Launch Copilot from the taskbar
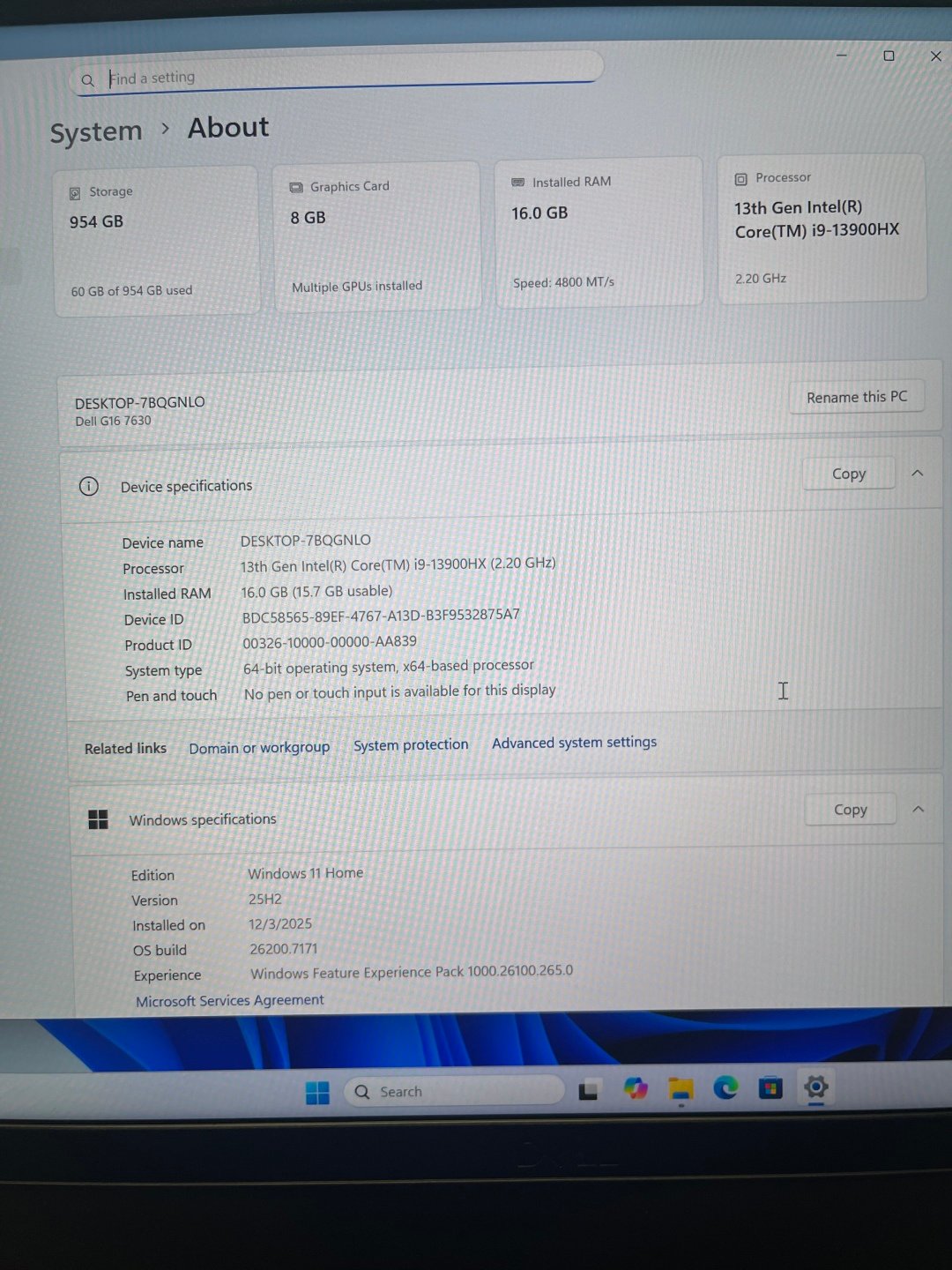The width and height of the screenshot is (952, 1270). pyautogui.click(x=635, y=1089)
